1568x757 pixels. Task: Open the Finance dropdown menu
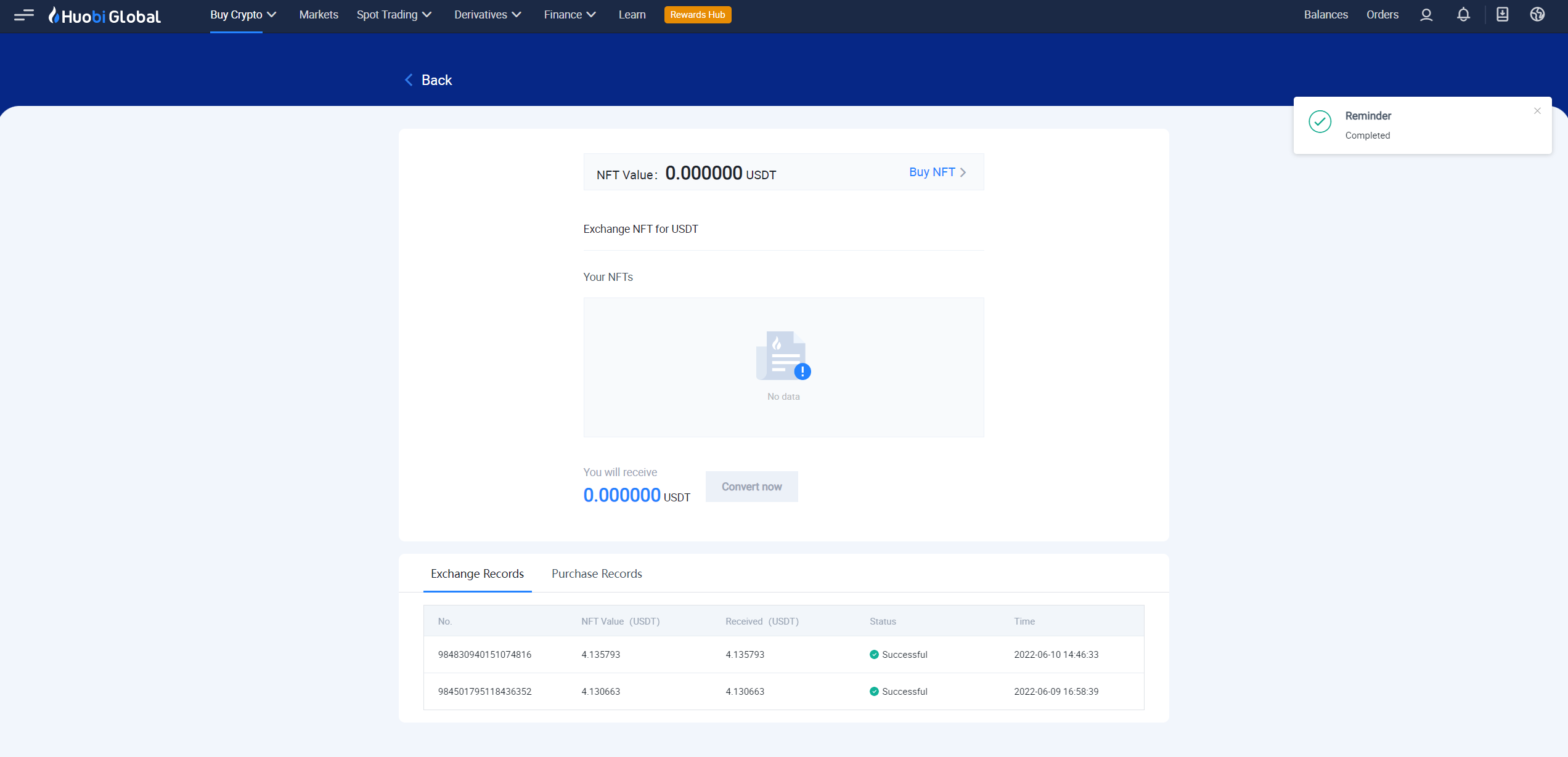(x=568, y=14)
